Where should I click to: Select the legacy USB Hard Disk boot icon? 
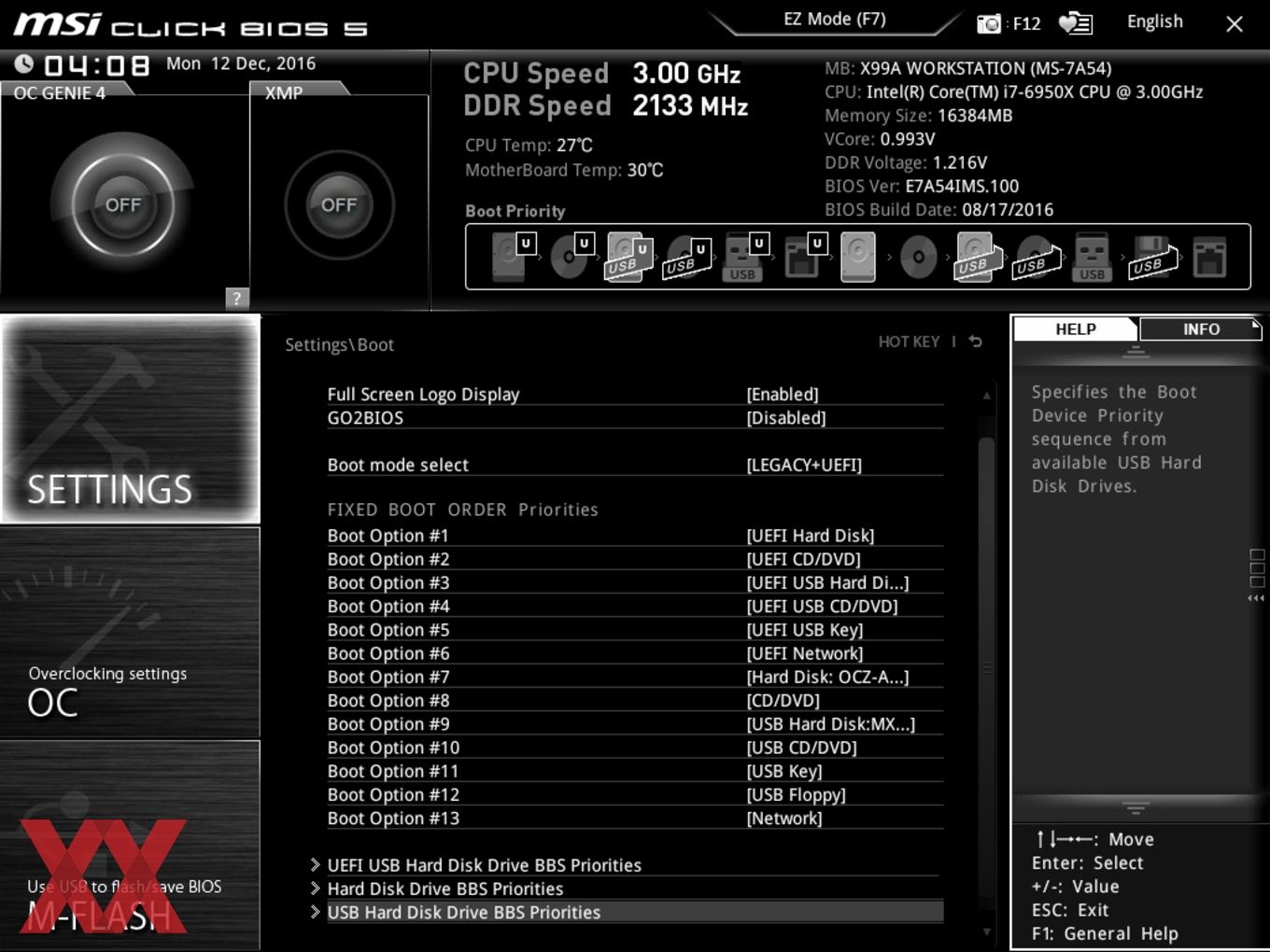977,257
